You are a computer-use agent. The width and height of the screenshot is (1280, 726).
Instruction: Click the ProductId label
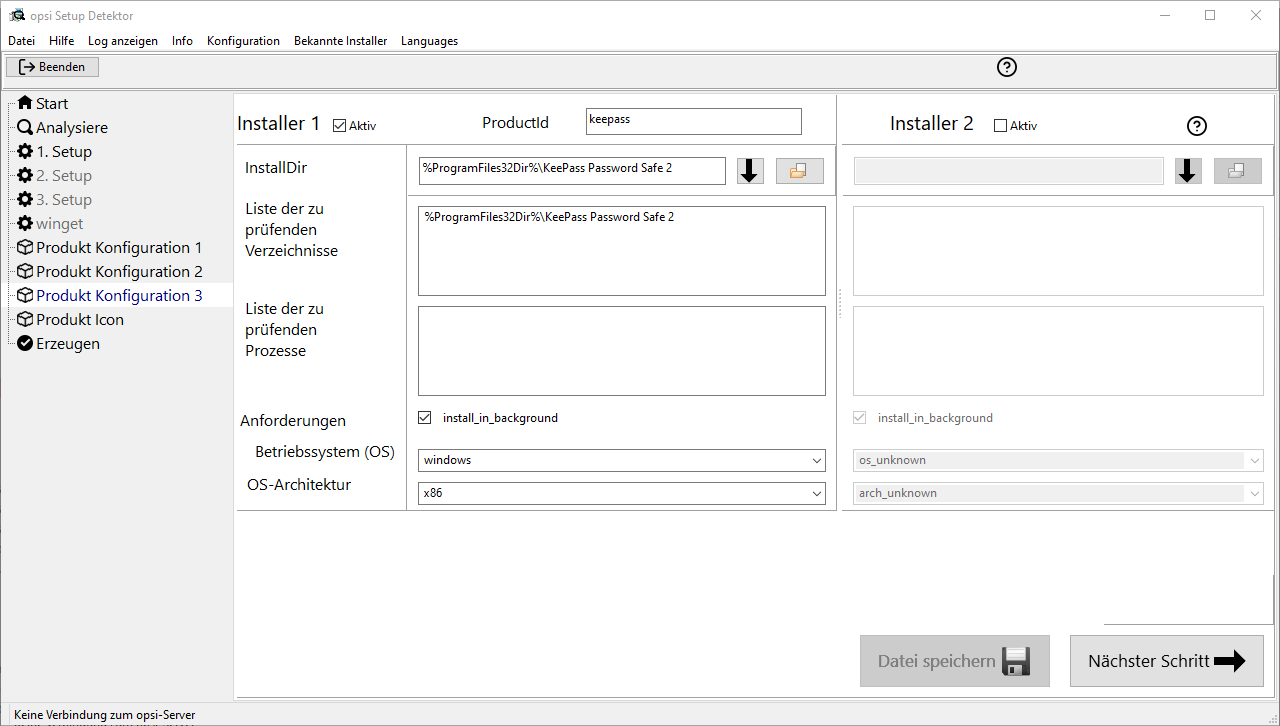point(515,123)
